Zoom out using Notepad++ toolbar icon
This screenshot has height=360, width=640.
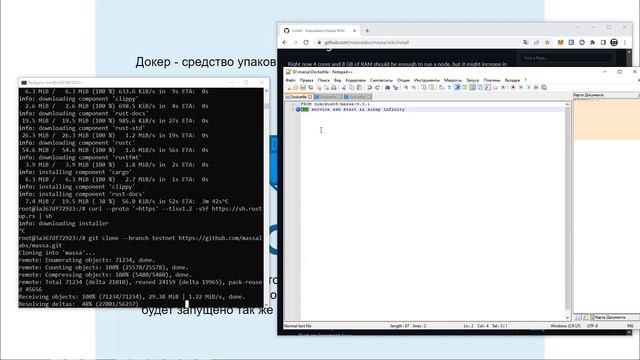tap(413, 87)
